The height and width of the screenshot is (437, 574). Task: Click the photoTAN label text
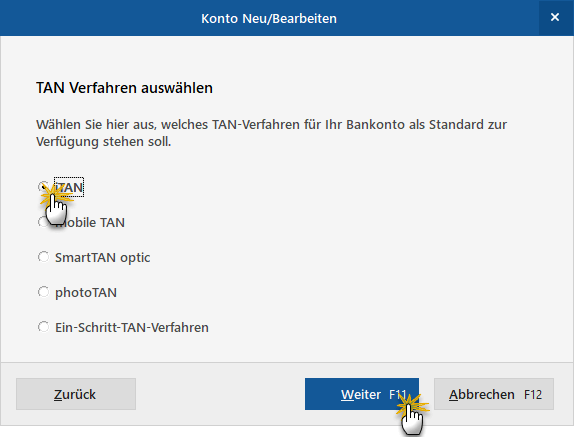(86, 293)
